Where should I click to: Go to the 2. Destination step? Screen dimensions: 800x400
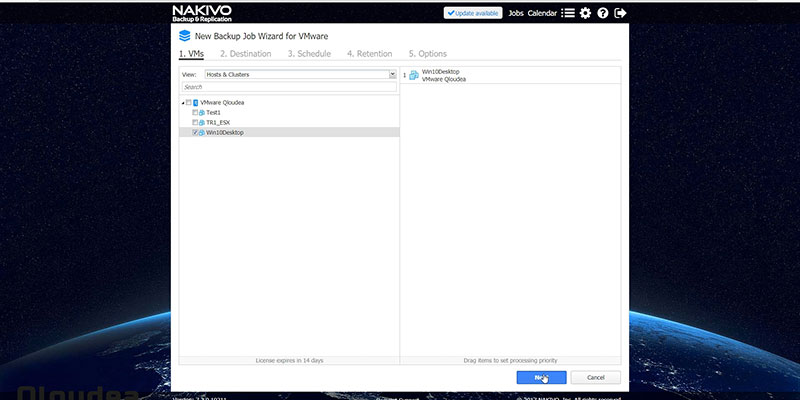click(245, 54)
